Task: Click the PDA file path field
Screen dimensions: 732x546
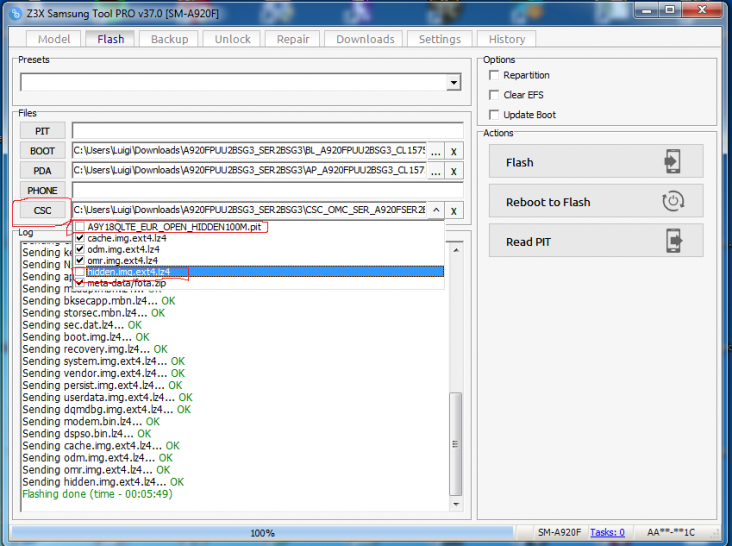Action: (249, 170)
